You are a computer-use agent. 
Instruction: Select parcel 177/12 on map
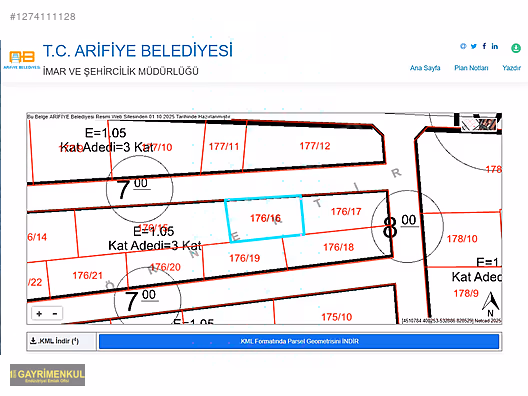[x=315, y=146]
